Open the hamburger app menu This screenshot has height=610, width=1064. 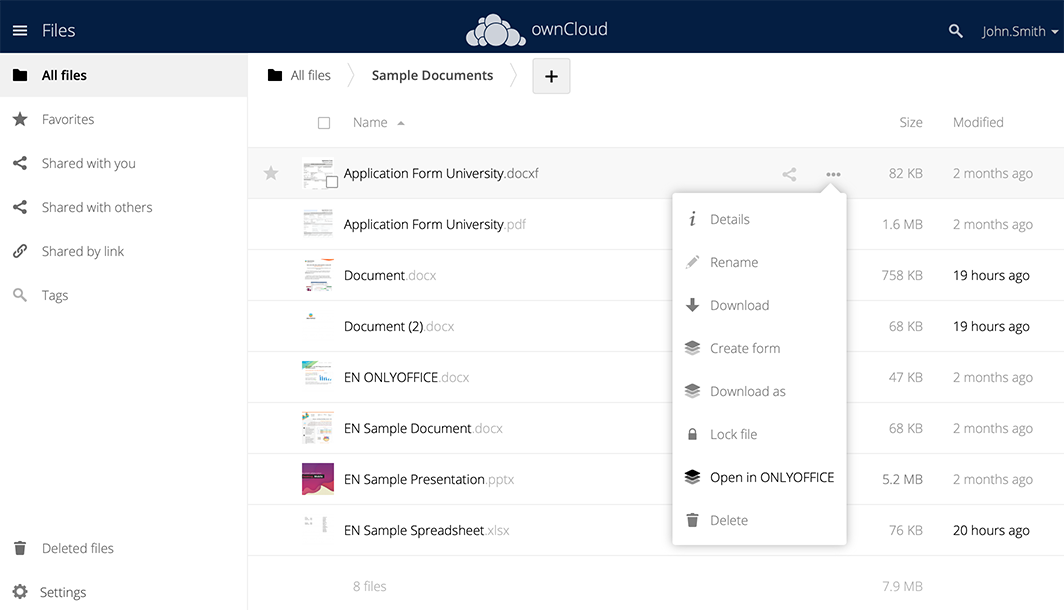point(20,31)
